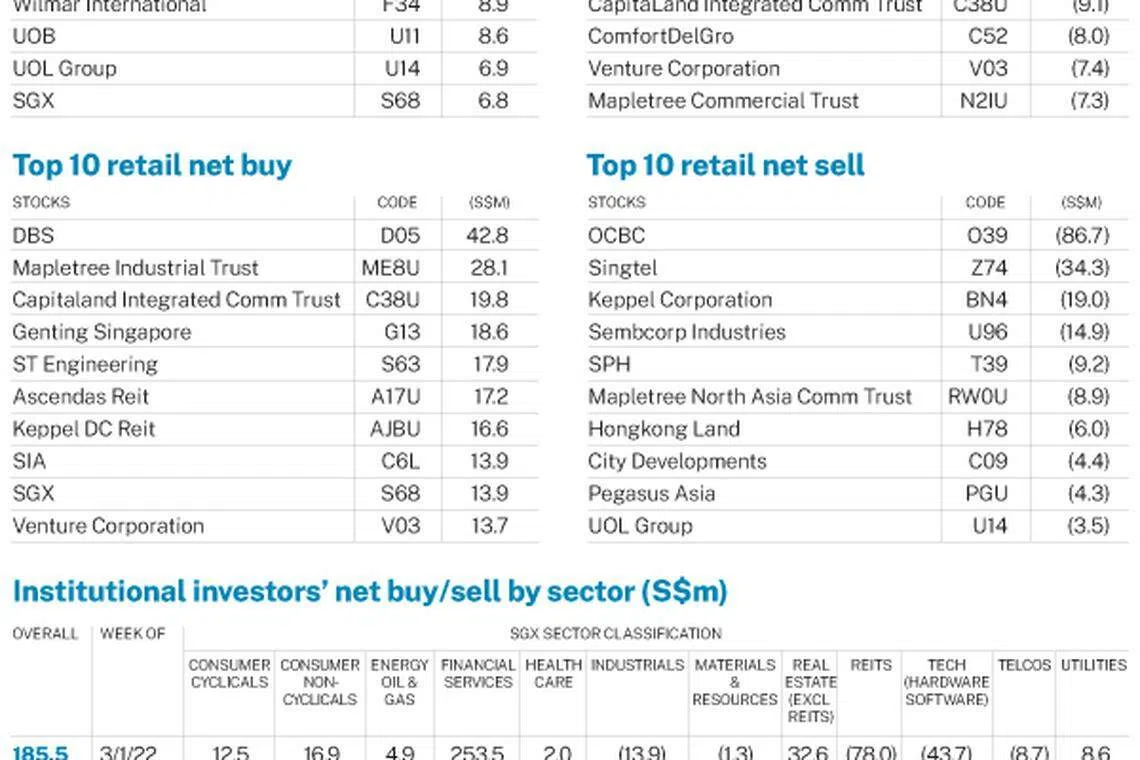Select the DBS stock name
This screenshot has height=760, width=1140.
pyautogui.click(x=33, y=236)
